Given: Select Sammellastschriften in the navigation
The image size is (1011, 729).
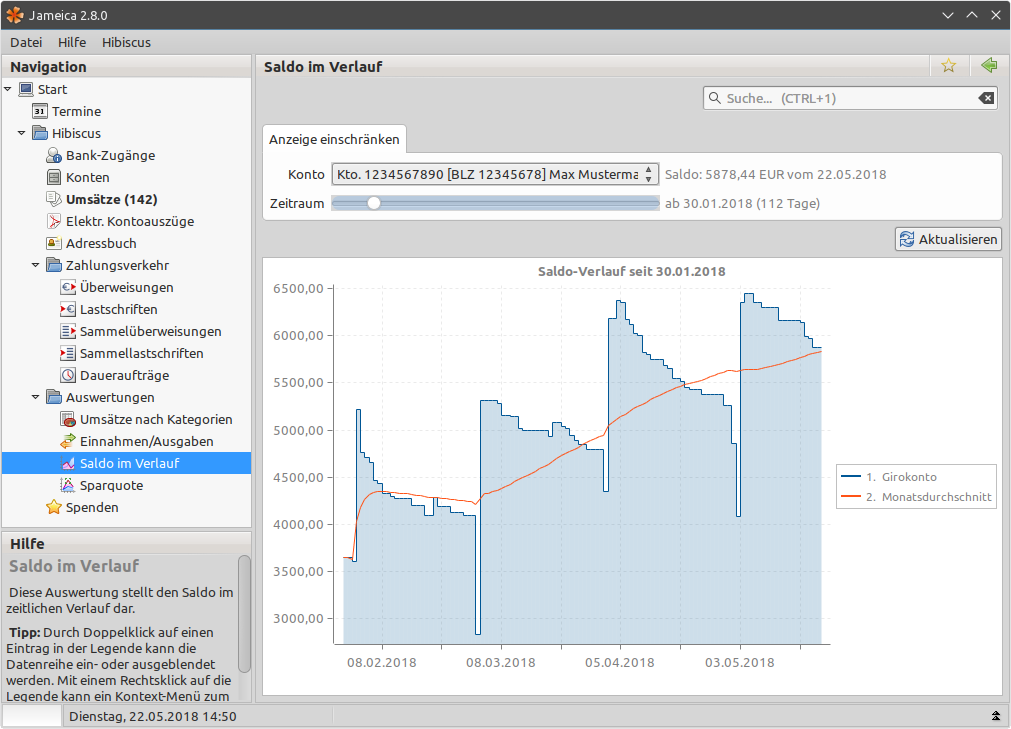Looking at the screenshot, I should point(142,353).
